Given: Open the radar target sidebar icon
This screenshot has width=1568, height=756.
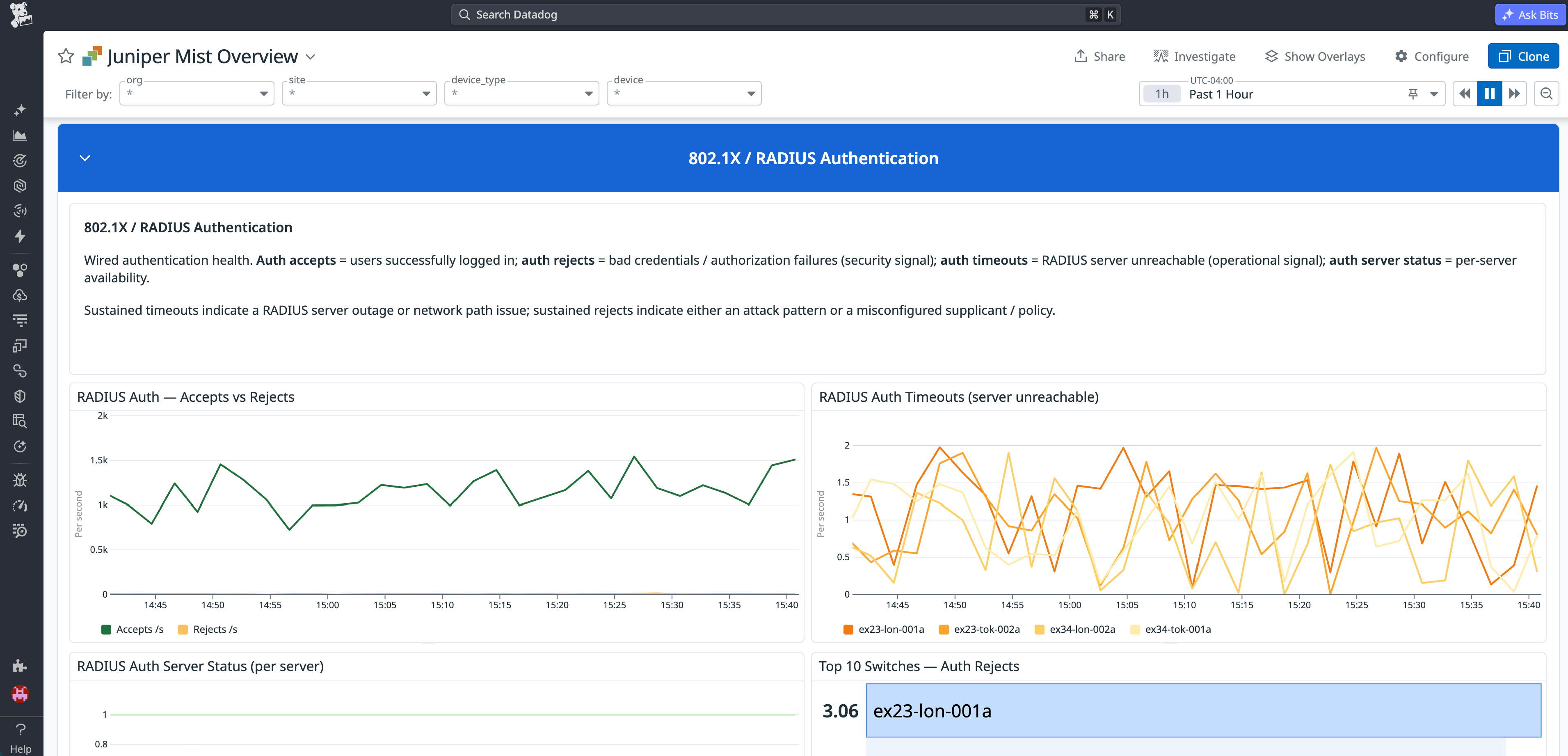Looking at the screenshot, I should tap(20, 161).
